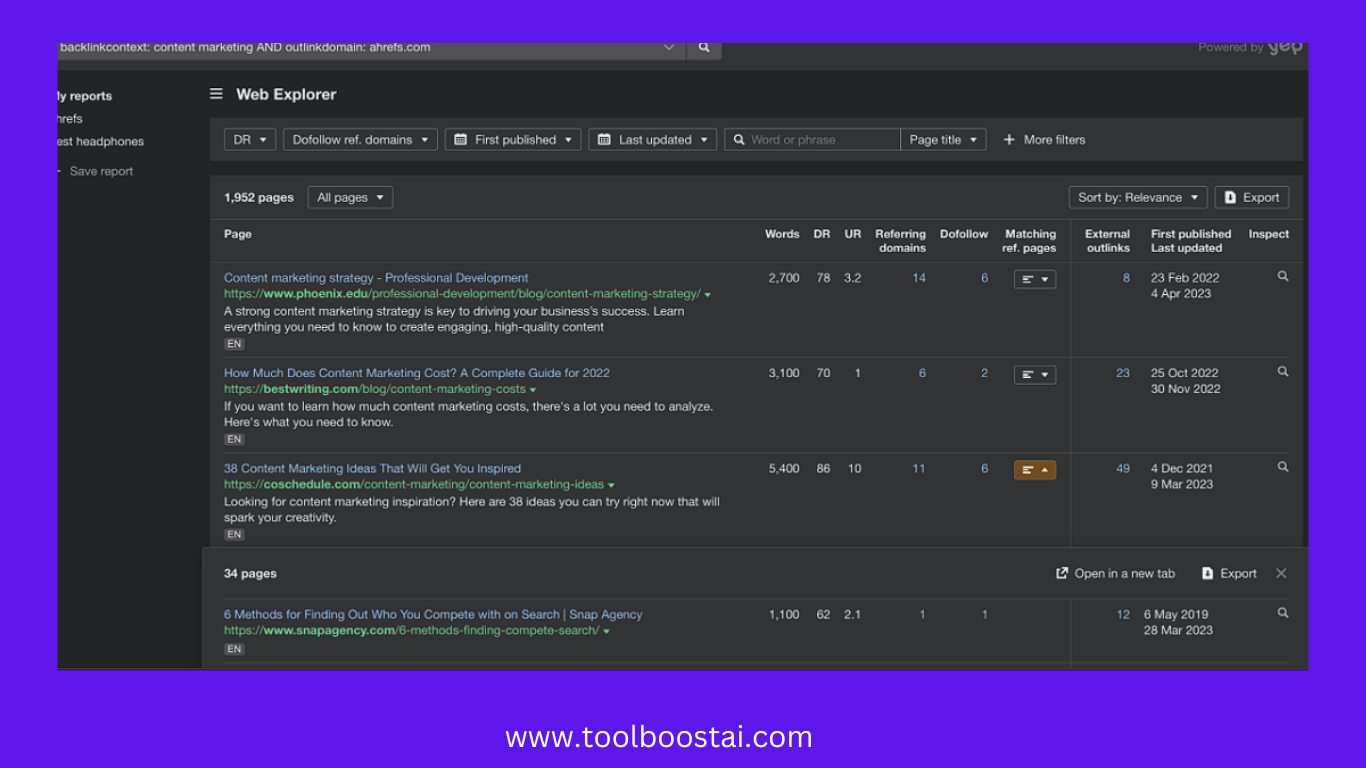The height and width of the screenshot is (768, 1366).
Task: Open 6 Methods for Finding Out link
Action: [433, 615]
